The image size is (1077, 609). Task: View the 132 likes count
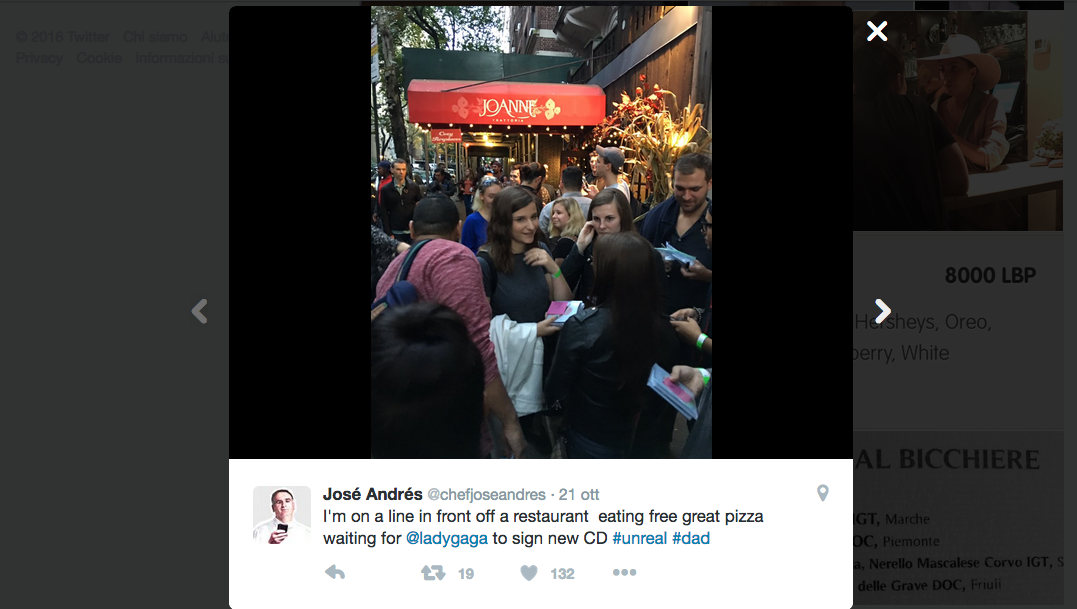tap(562, 574)
